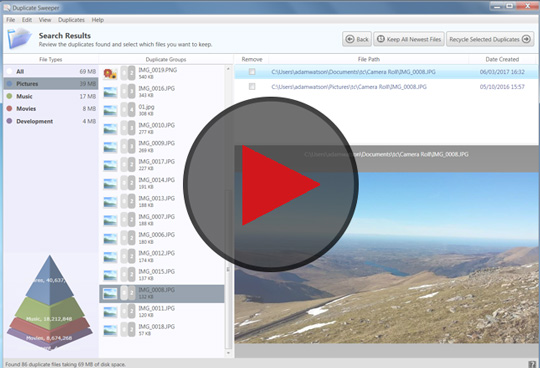
Task: Select the IMG_0010.JPG duplicate group name
Action: tap(156, 125)
